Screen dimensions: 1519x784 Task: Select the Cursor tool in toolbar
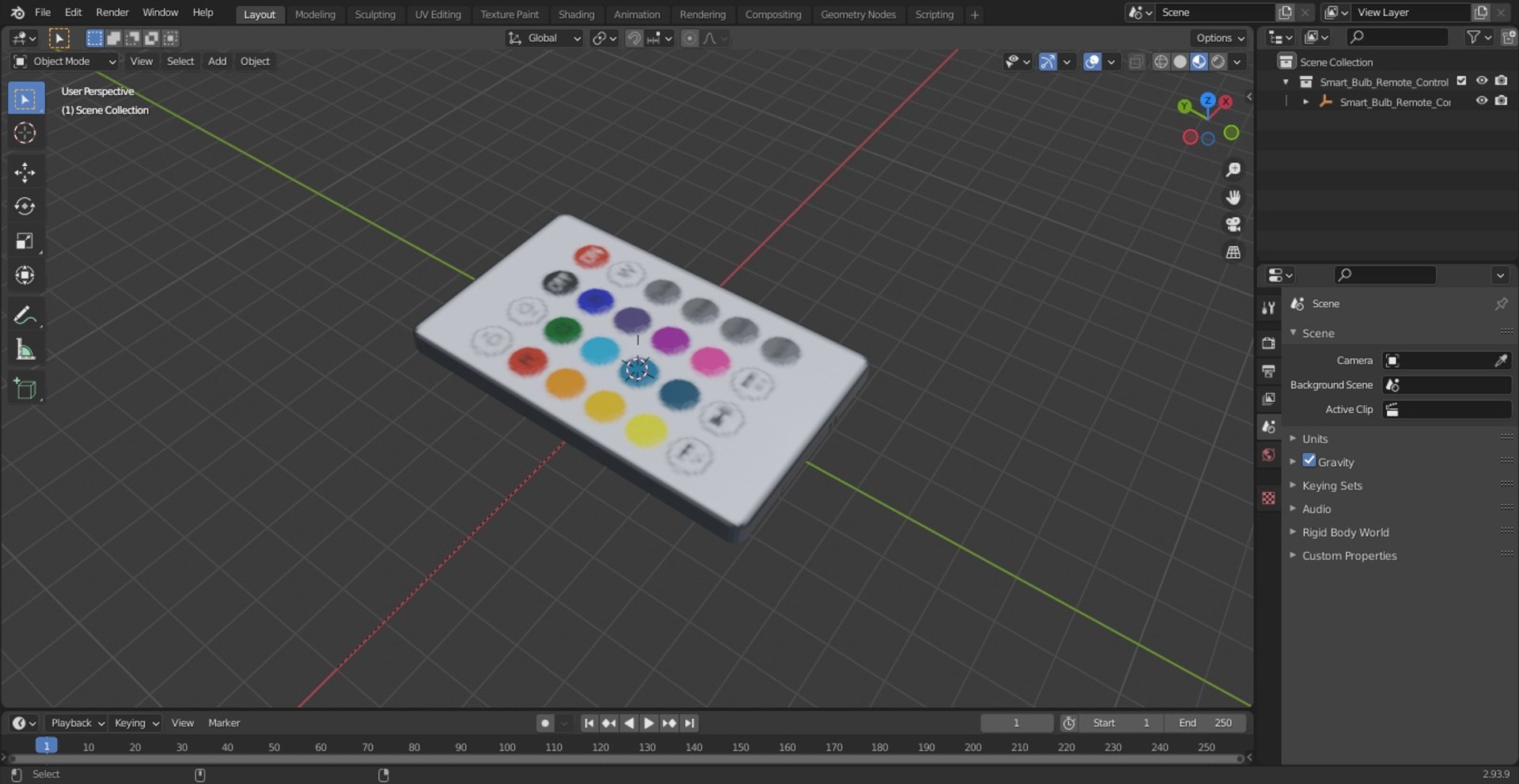[25, 133]
